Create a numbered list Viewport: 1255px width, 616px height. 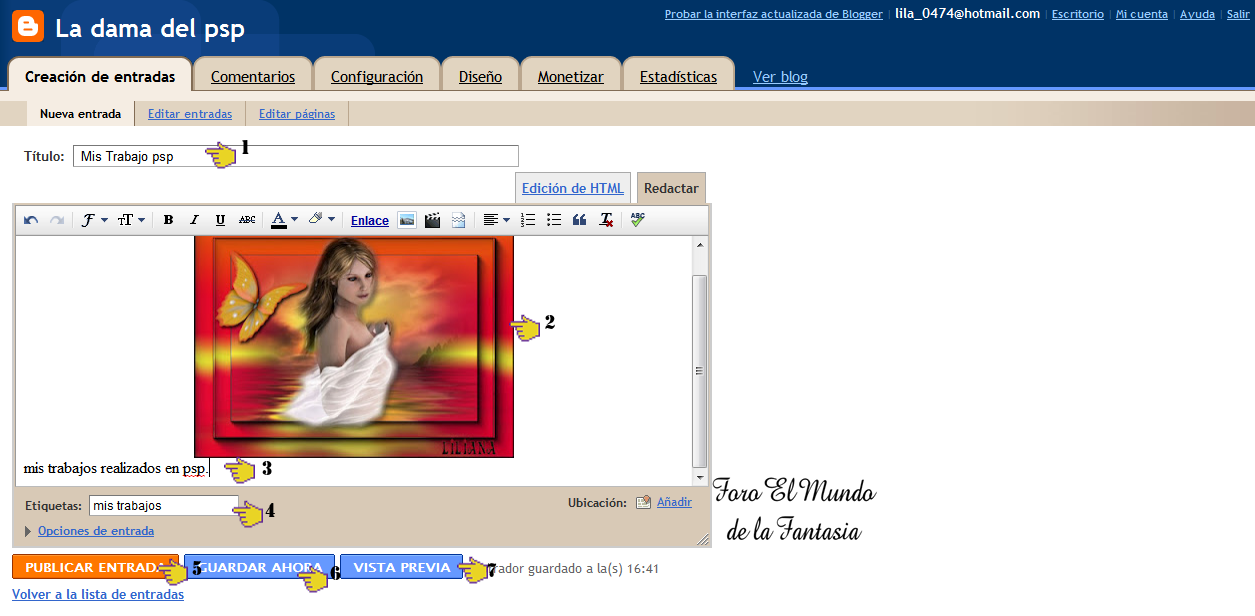click(x=529, y=220)
